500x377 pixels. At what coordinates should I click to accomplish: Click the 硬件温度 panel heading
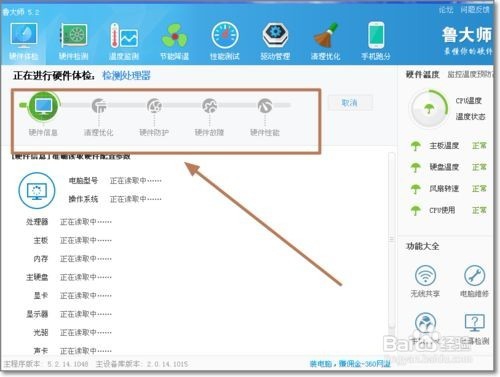[423, 74]
